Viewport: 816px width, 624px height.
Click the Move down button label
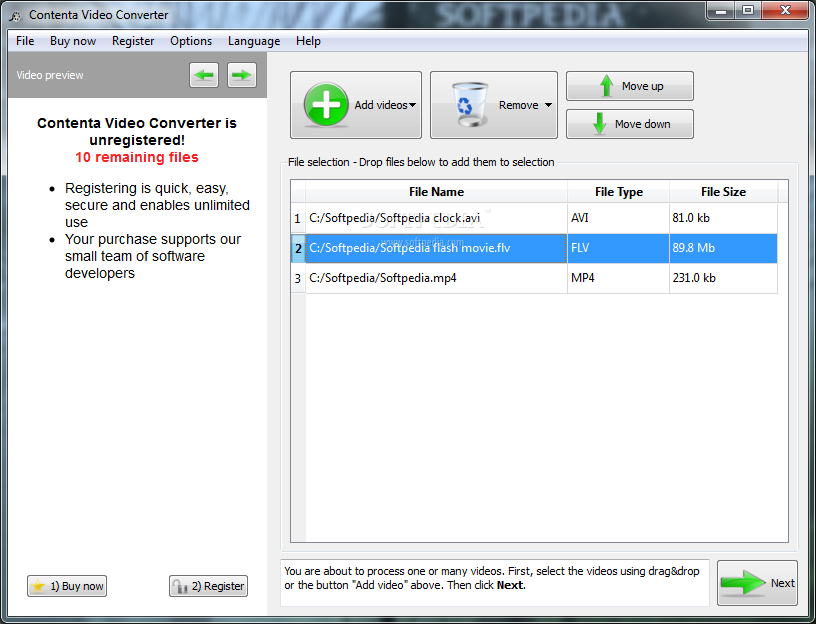[x=643, y=124]
